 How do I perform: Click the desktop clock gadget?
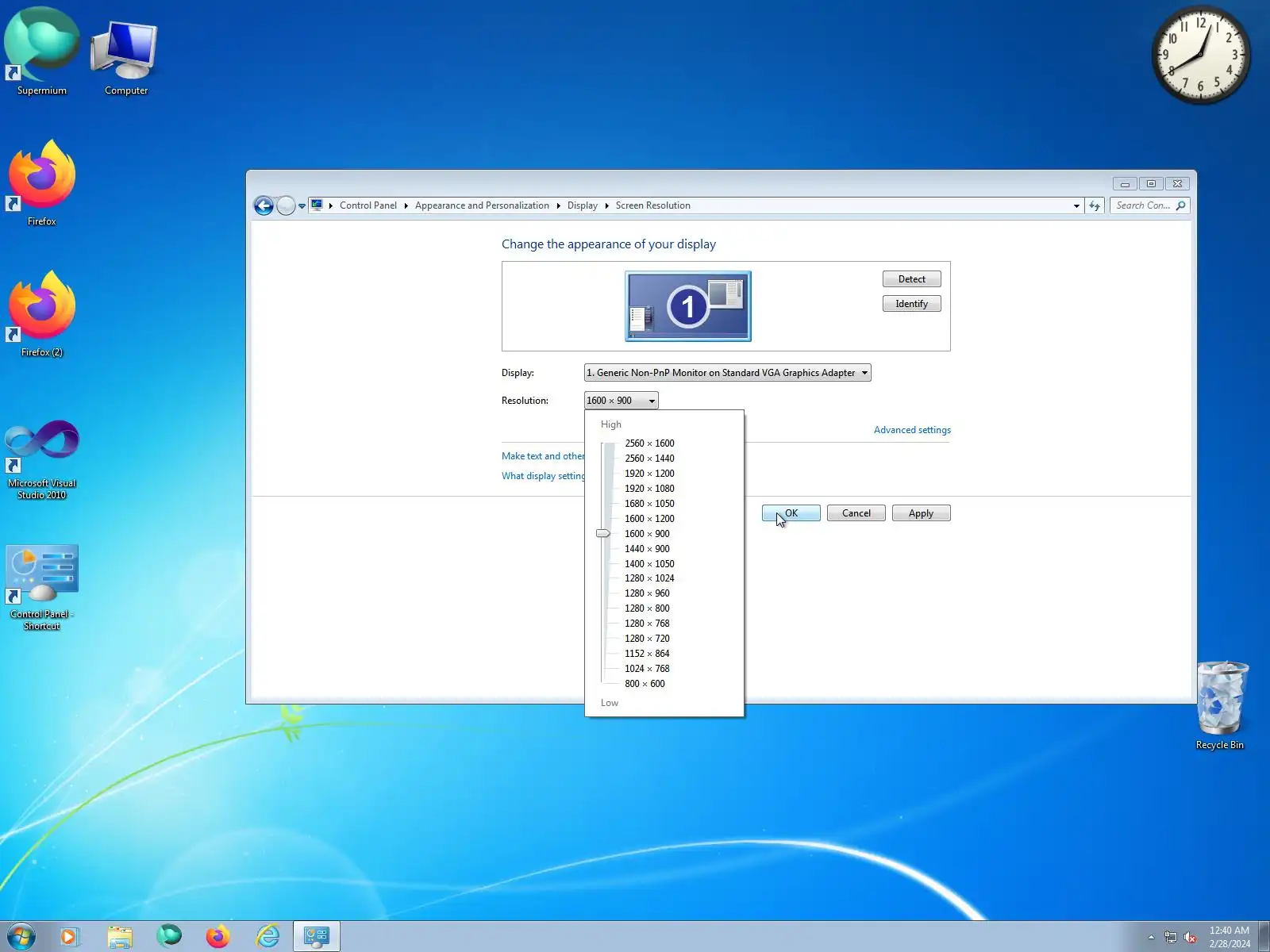coord(1201,55)
